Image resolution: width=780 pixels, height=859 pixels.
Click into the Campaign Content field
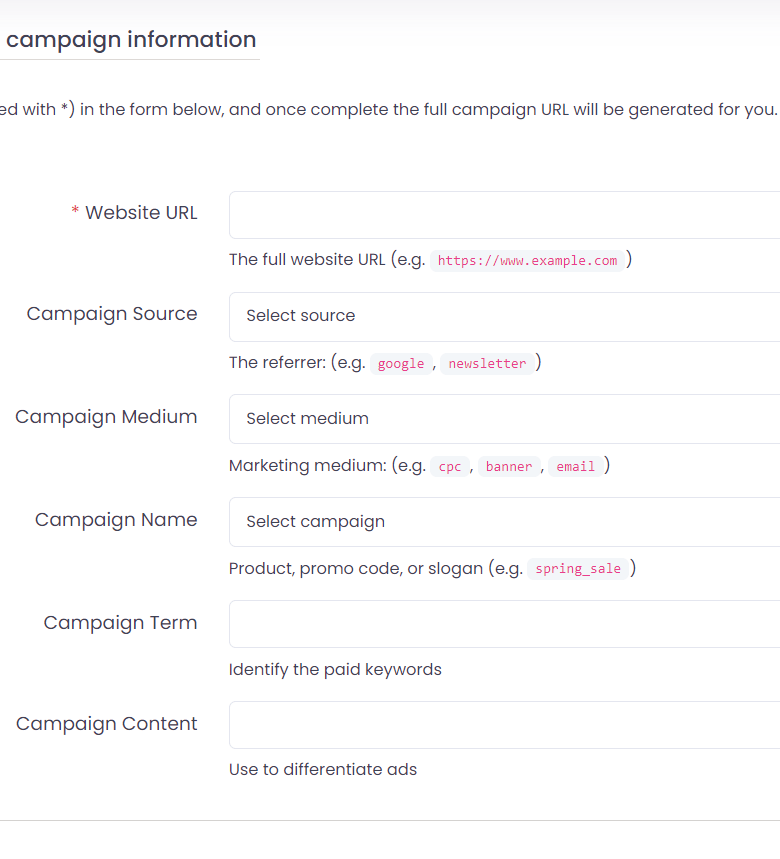pyautogui.click(x=504, y=725)
